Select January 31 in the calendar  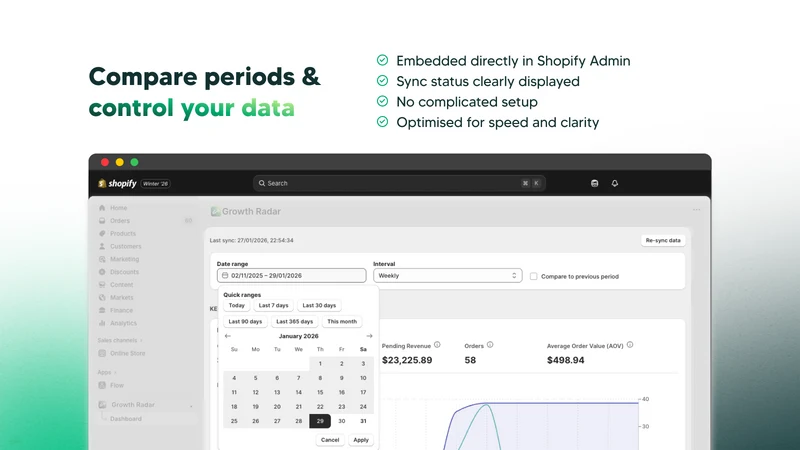[363, 421]
